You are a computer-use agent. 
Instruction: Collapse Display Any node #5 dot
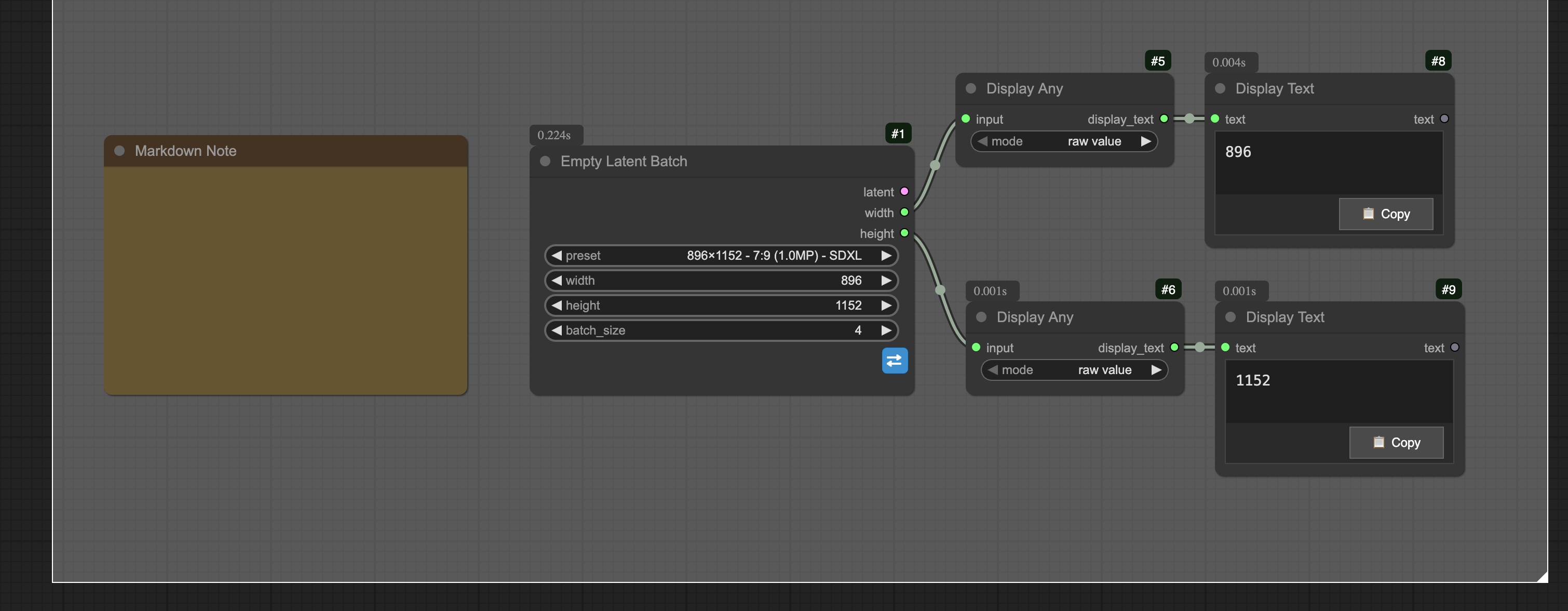[971, 89]
